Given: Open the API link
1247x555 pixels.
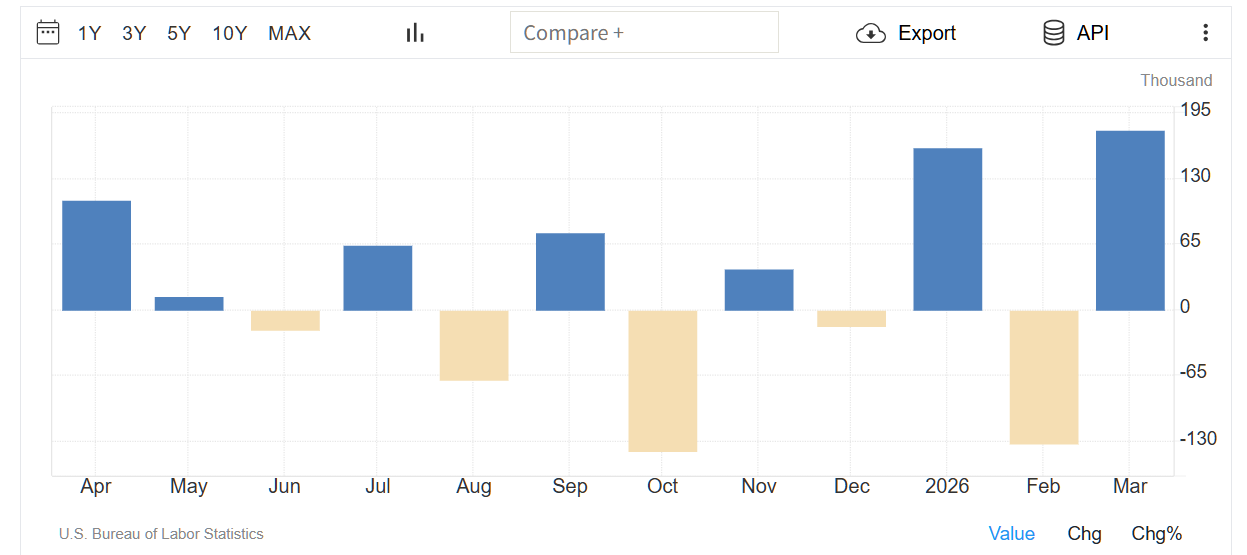Looking at the screenshot, I should coord(1093,33).
